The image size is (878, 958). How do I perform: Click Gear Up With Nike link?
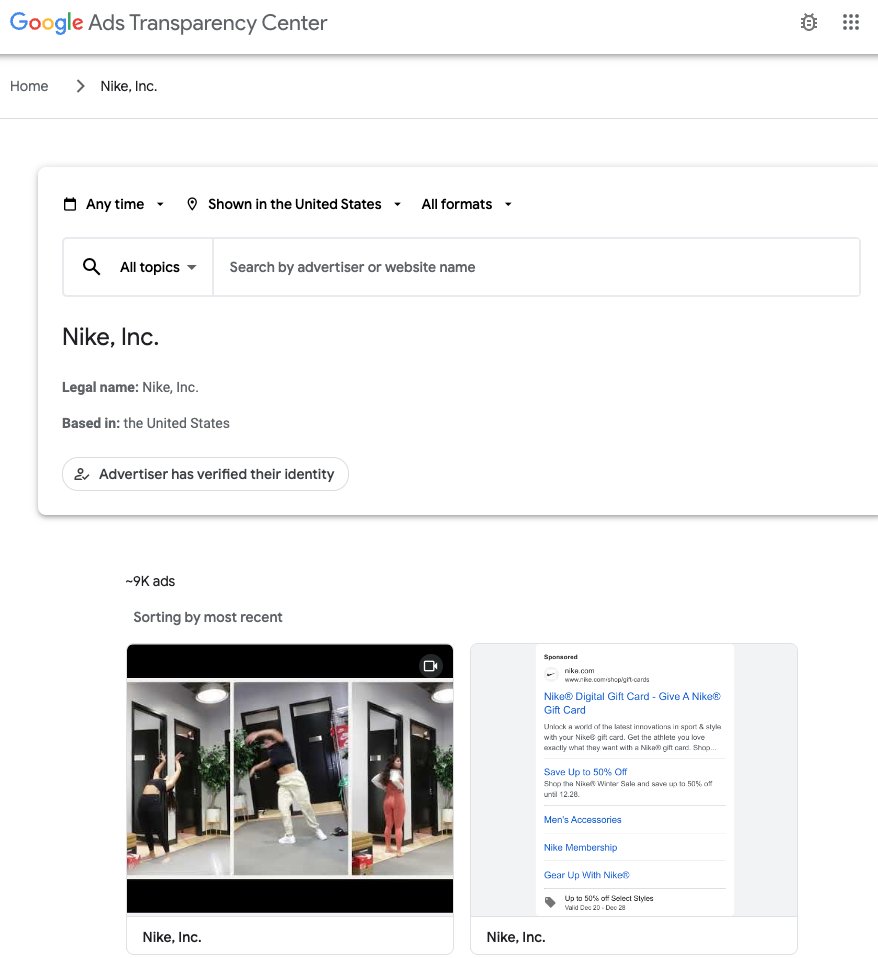(x=587, y=875)
